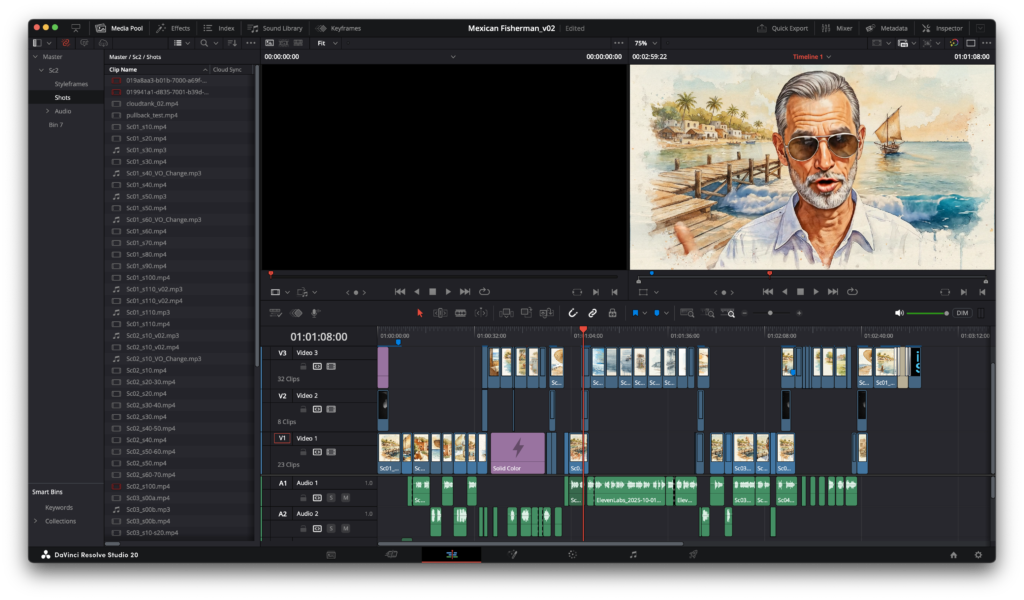
Task: Open the flag color dropdown arrow
Action: click(x=645, y=313)
